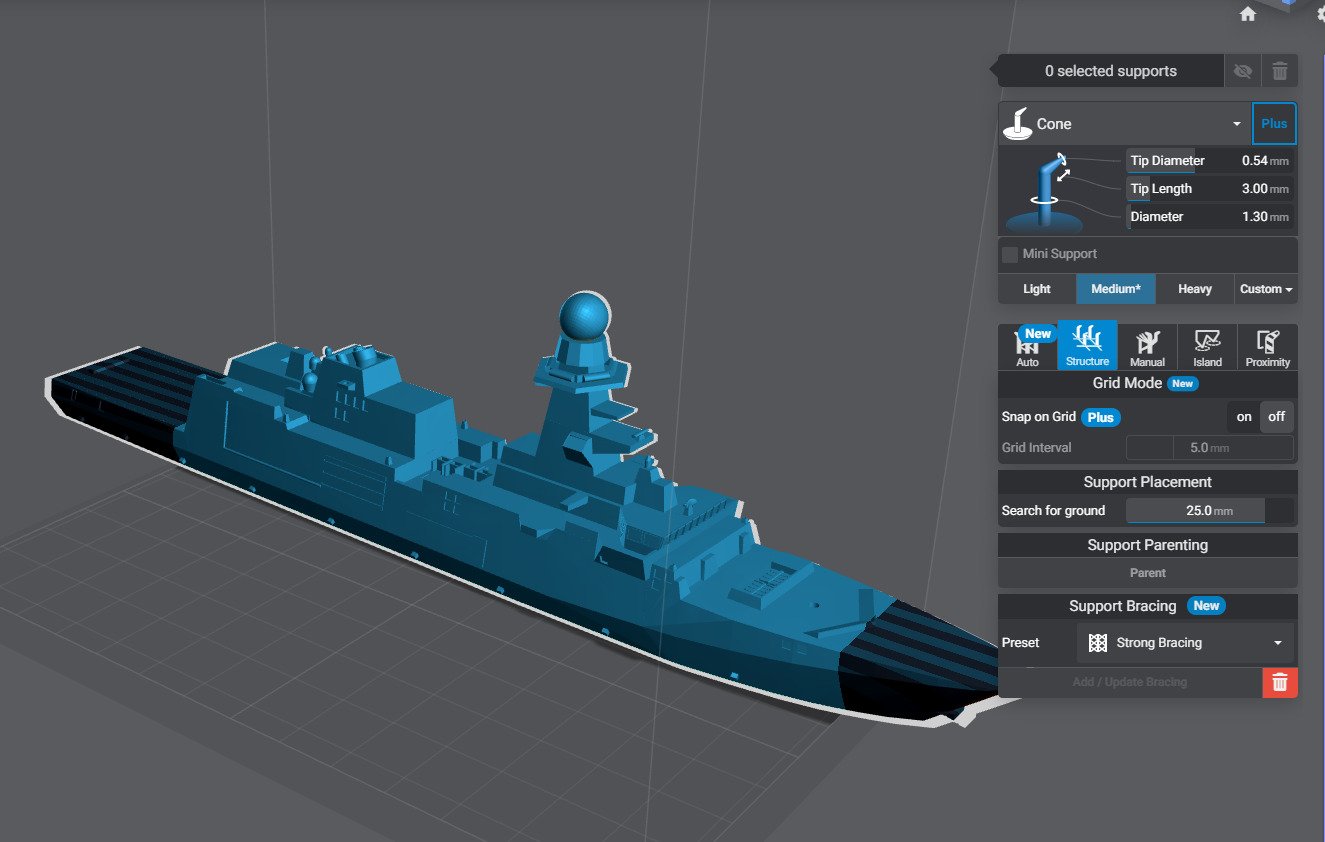
Task: Turn Snap on Grid off
Action: tap(1277, 417)
